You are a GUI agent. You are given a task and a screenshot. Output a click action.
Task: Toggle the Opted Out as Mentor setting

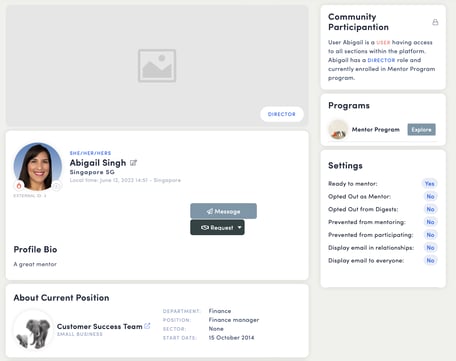(430, 196)
